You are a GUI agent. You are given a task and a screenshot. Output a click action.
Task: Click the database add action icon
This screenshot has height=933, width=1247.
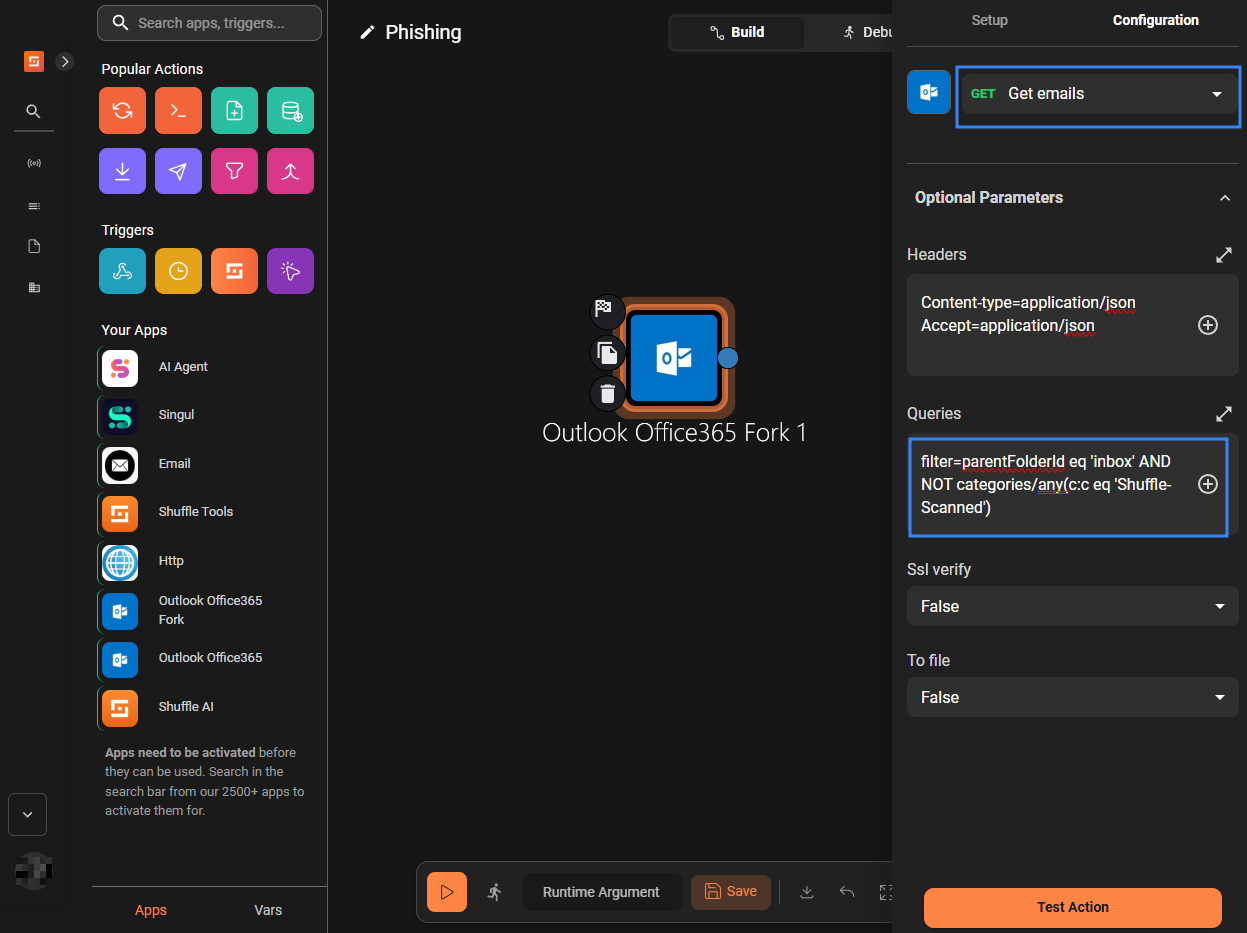[290, 111]
